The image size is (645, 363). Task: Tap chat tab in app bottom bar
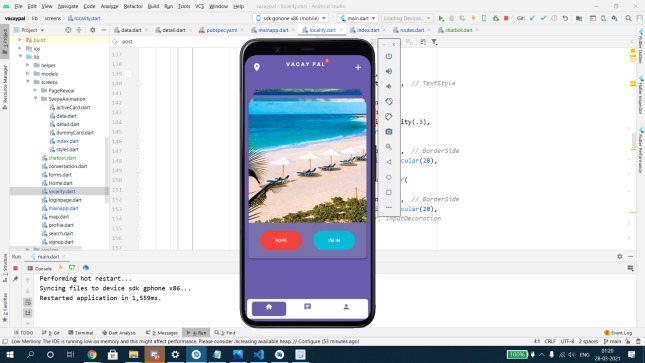coord(307,307)
